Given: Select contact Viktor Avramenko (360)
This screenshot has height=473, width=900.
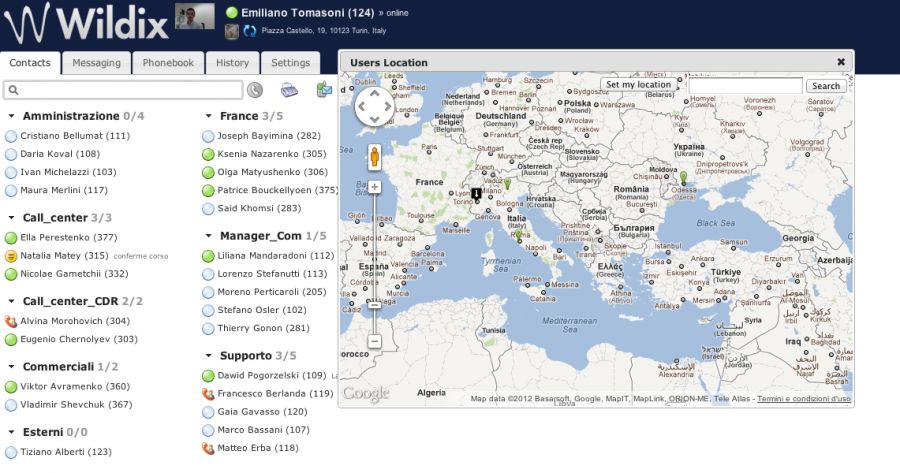Looking at the screenshot, I should point(75,386).
